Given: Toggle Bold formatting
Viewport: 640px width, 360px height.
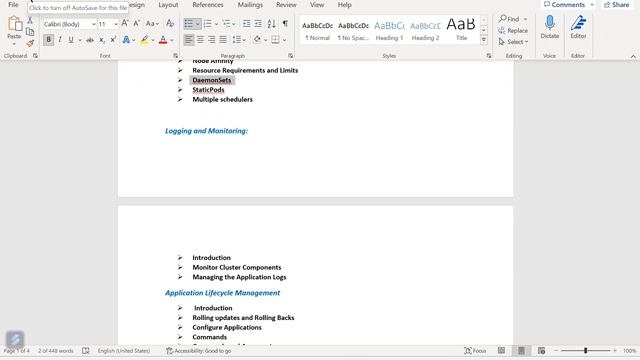Looking at the screenshot, I should tap(49, 40).
